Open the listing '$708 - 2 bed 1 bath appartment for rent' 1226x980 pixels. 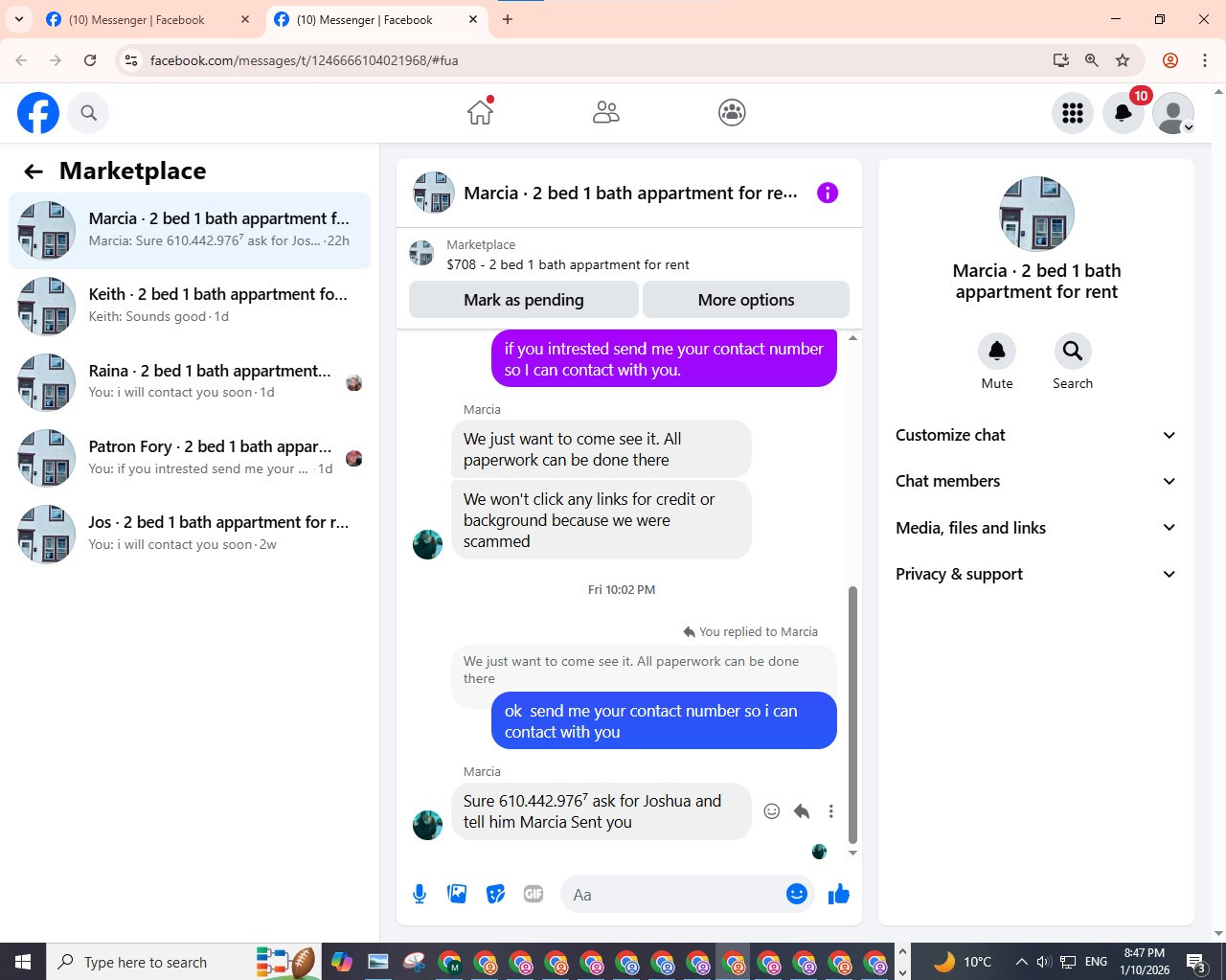click(x=568, y=264)
